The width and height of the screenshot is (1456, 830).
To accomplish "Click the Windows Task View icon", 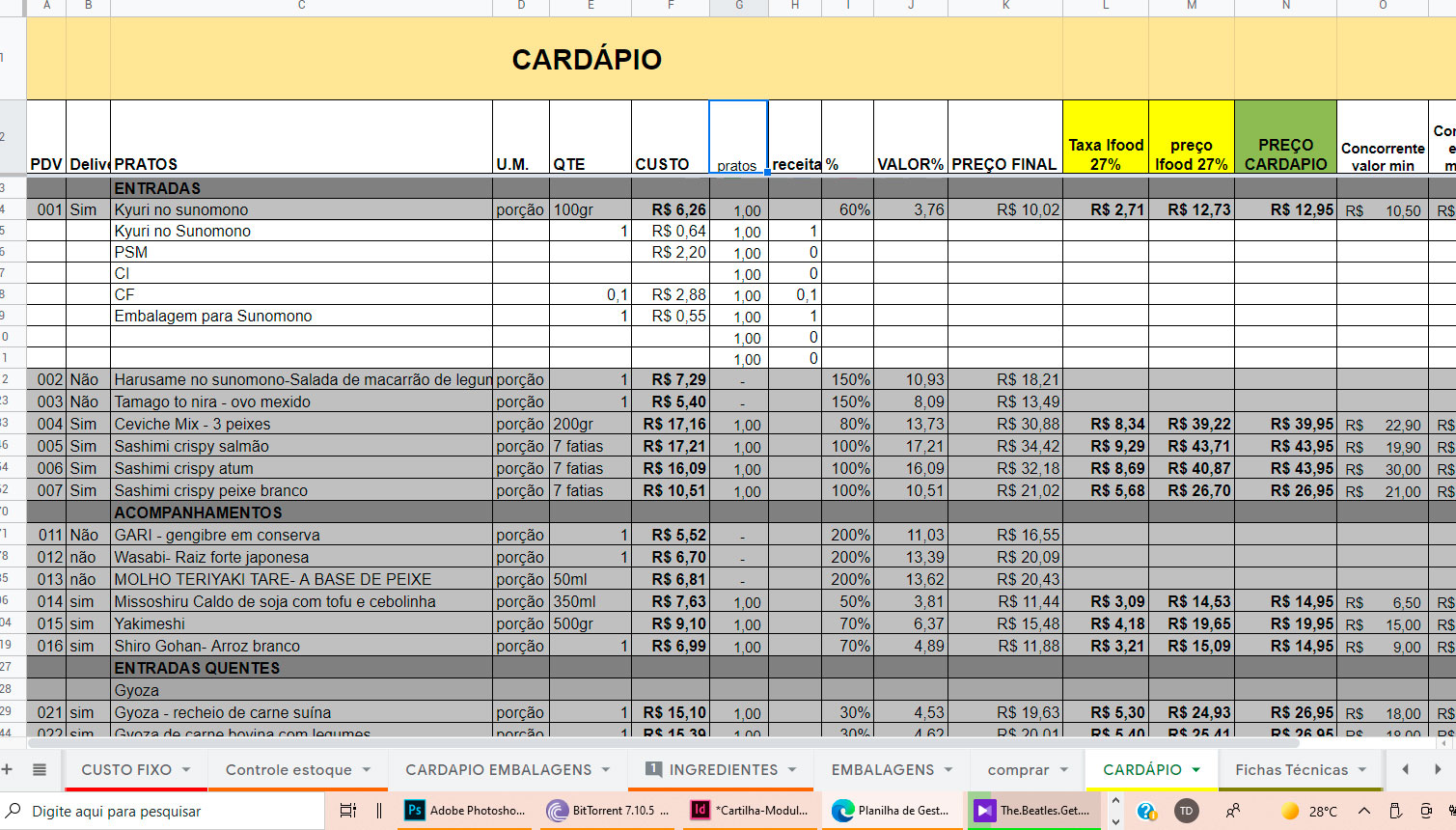I will (348, 811).
